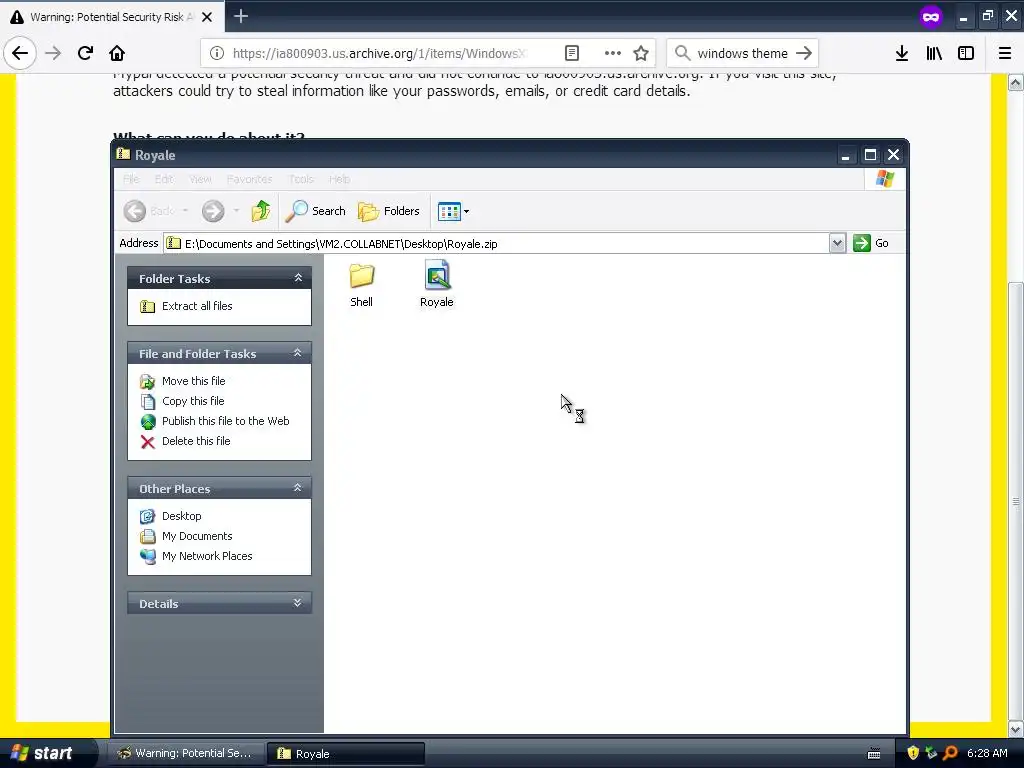Collapse the File and Folder Tasks panel

tap(298, 353)
